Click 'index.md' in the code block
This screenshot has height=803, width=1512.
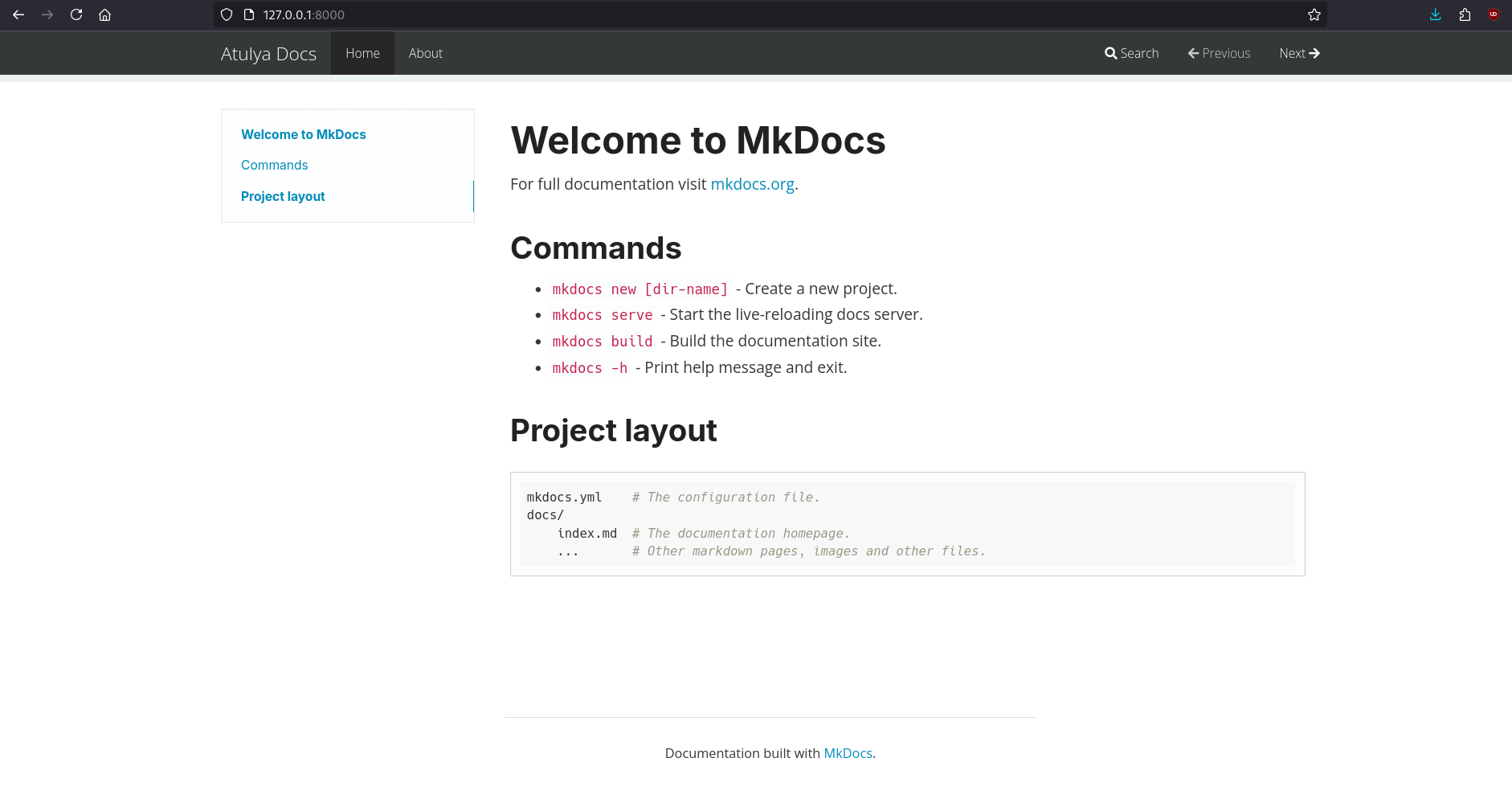coord(587,534)
